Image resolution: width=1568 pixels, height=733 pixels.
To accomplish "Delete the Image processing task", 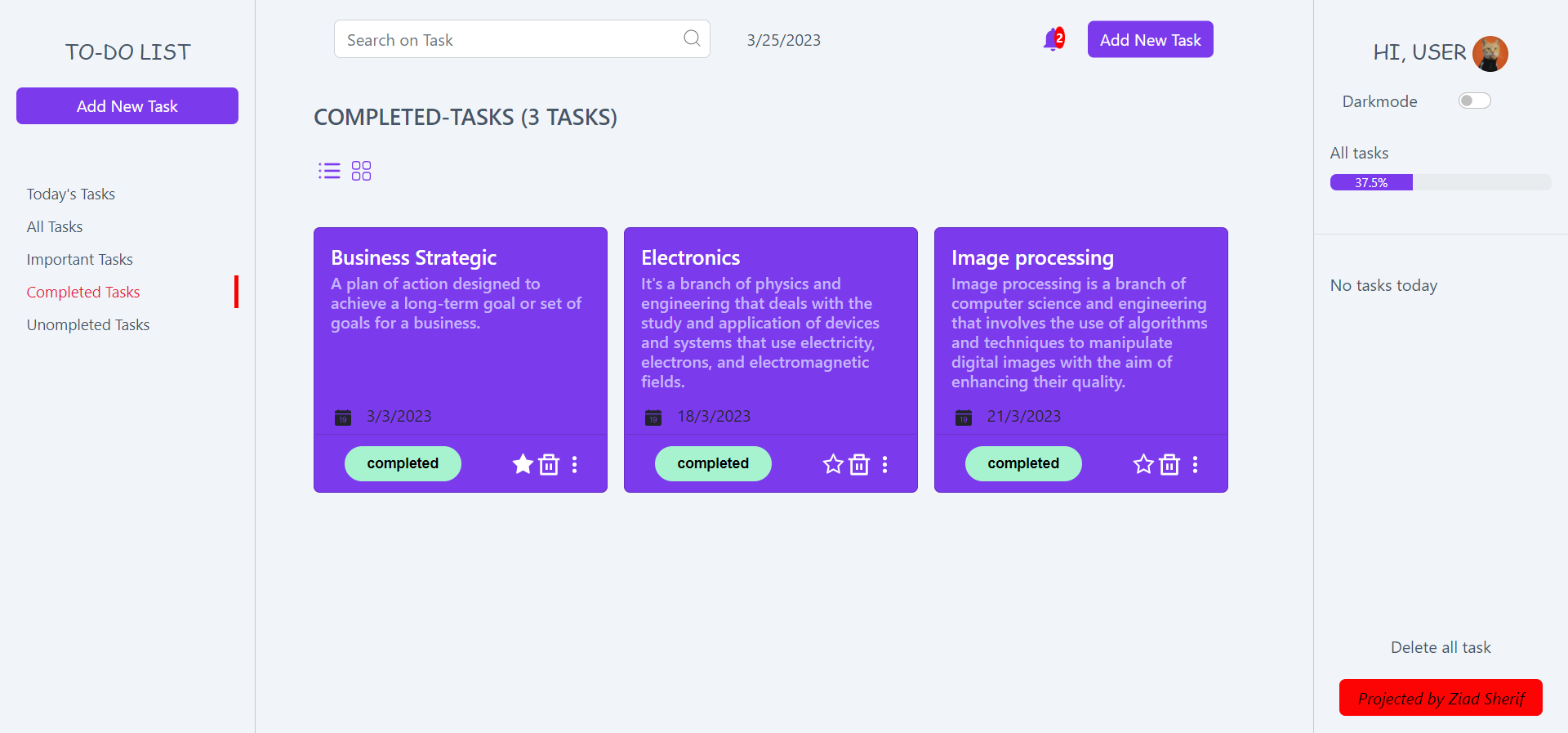I will pyautogui.click(x=1169, y=464).
